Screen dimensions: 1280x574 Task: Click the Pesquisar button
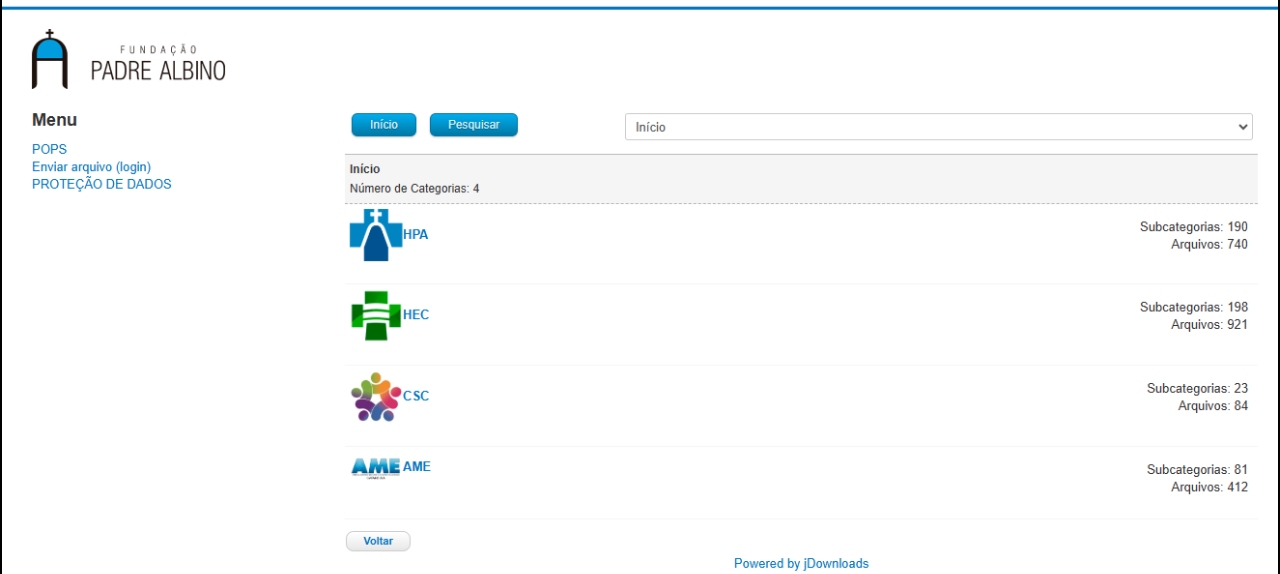pos(474,125)
